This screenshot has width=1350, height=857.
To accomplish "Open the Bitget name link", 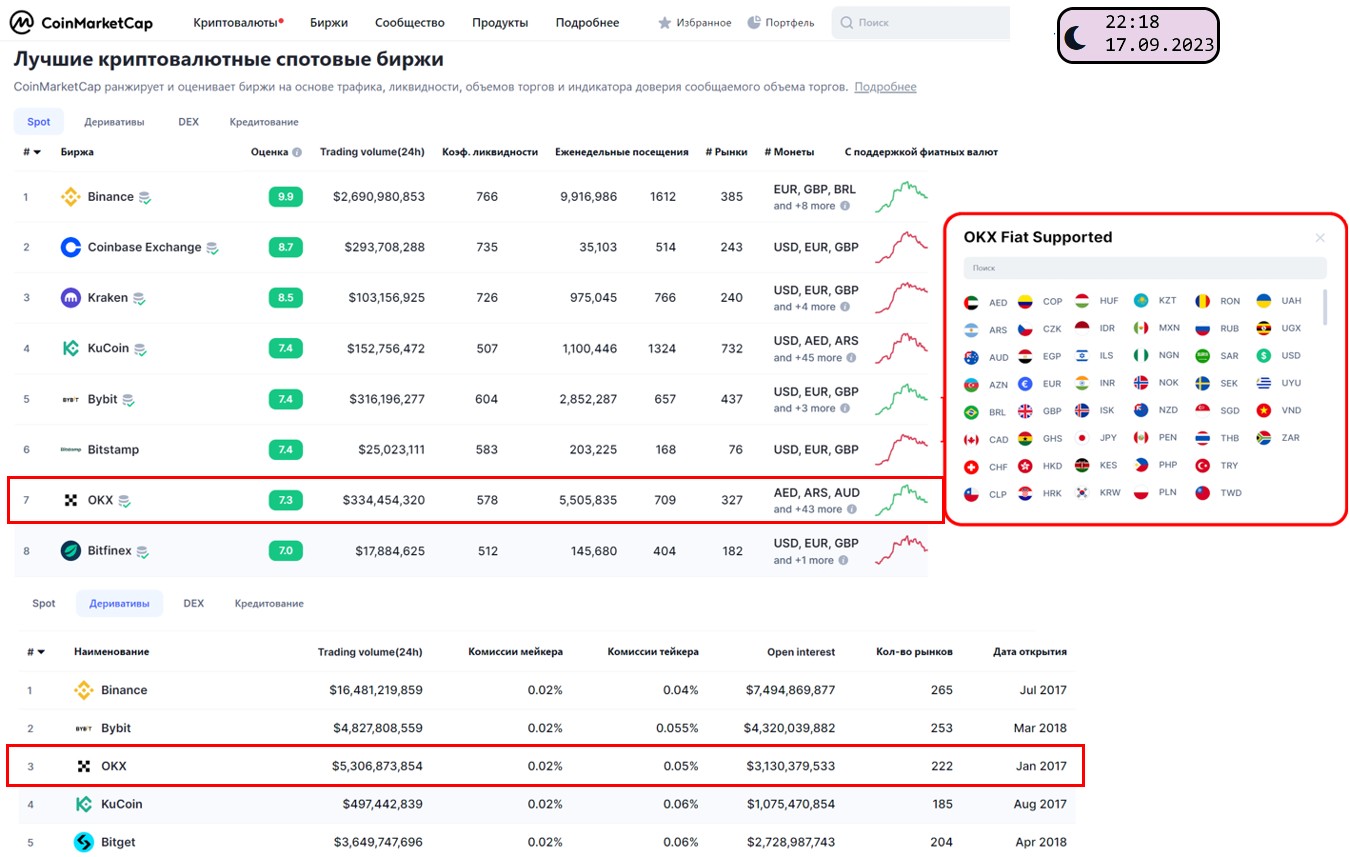I will (118, 842).
